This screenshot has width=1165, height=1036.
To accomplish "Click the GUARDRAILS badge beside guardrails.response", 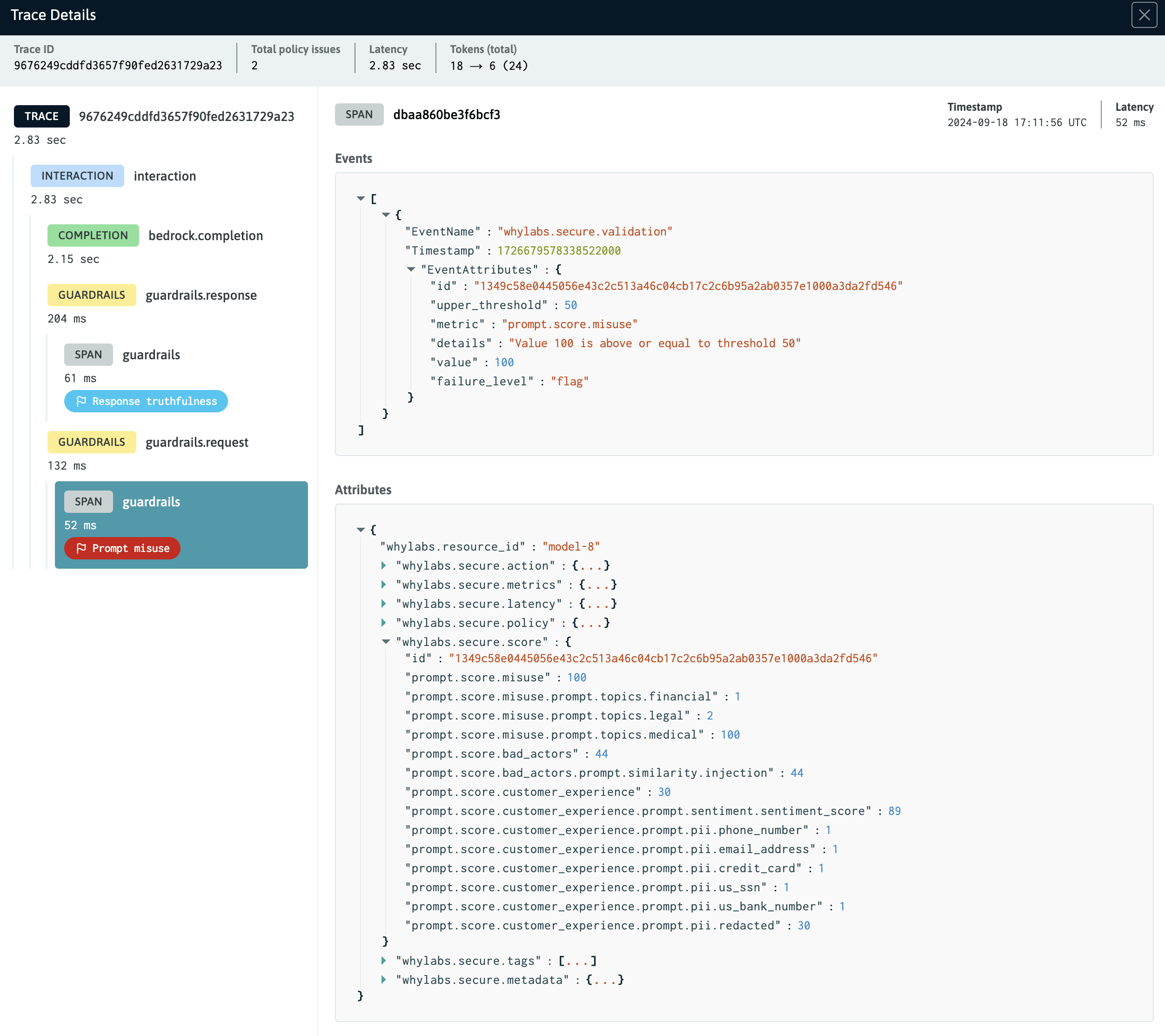I will (x=91, y=295).
